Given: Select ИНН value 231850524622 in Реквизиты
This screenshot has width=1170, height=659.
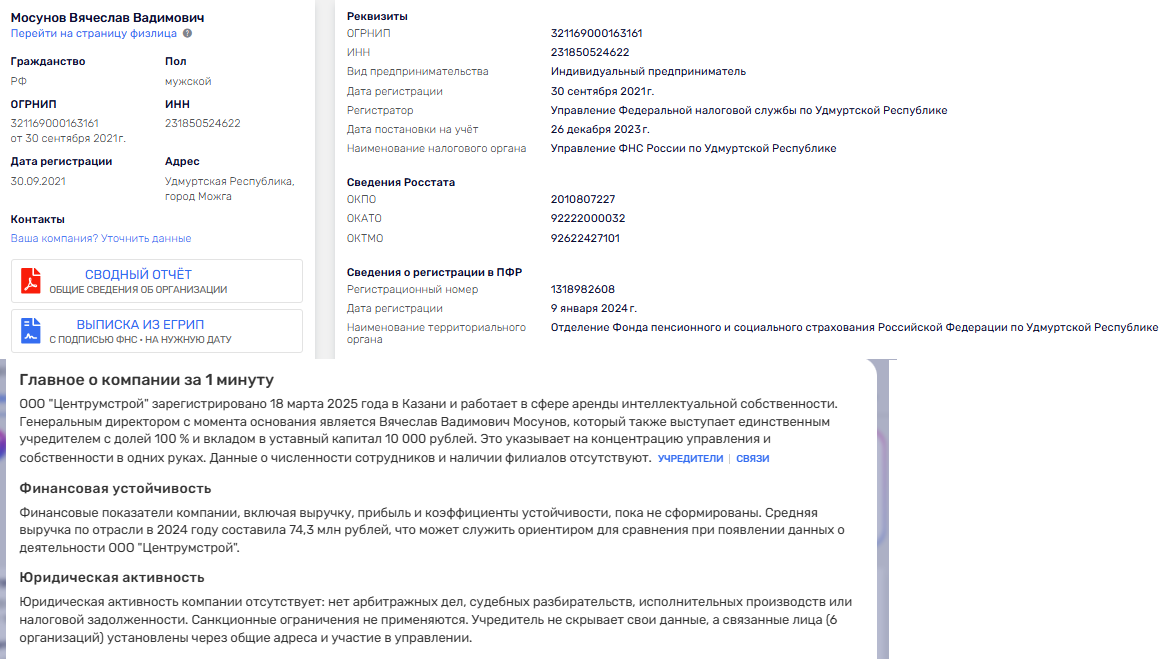Looking at the screenshot, I should click(x=589, y=52).
